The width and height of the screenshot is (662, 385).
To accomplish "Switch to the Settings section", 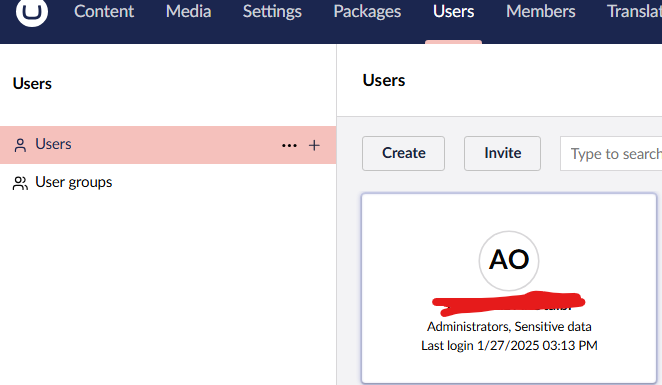I will coord(272,11).
